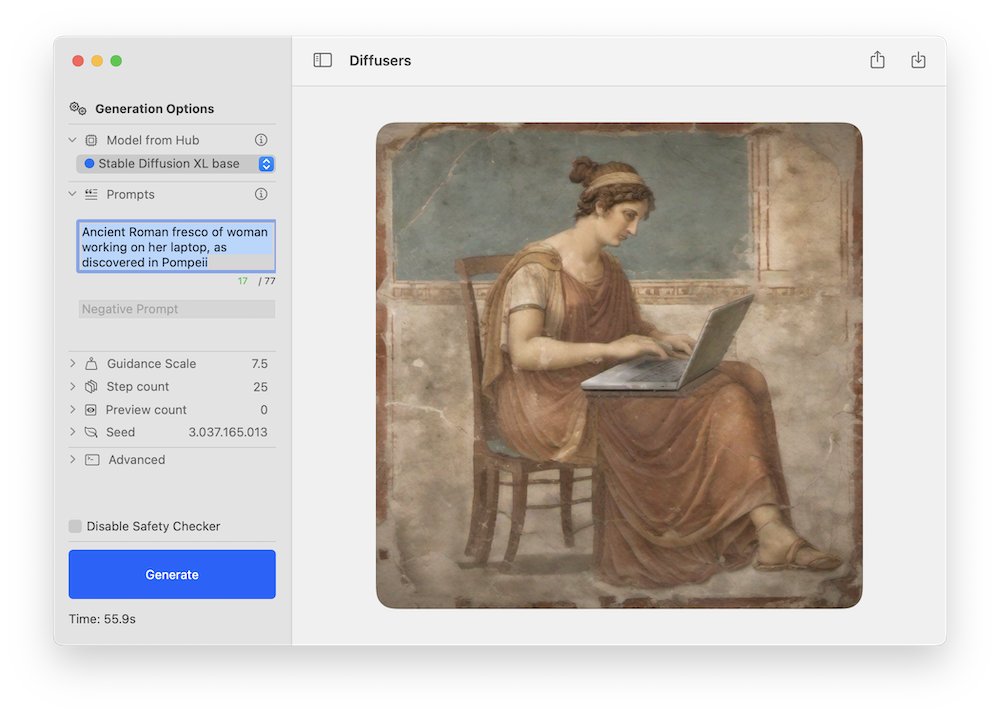This screenshot has height=716, width=1000.
Task: Click the blue Generate button
Action: 172,574
